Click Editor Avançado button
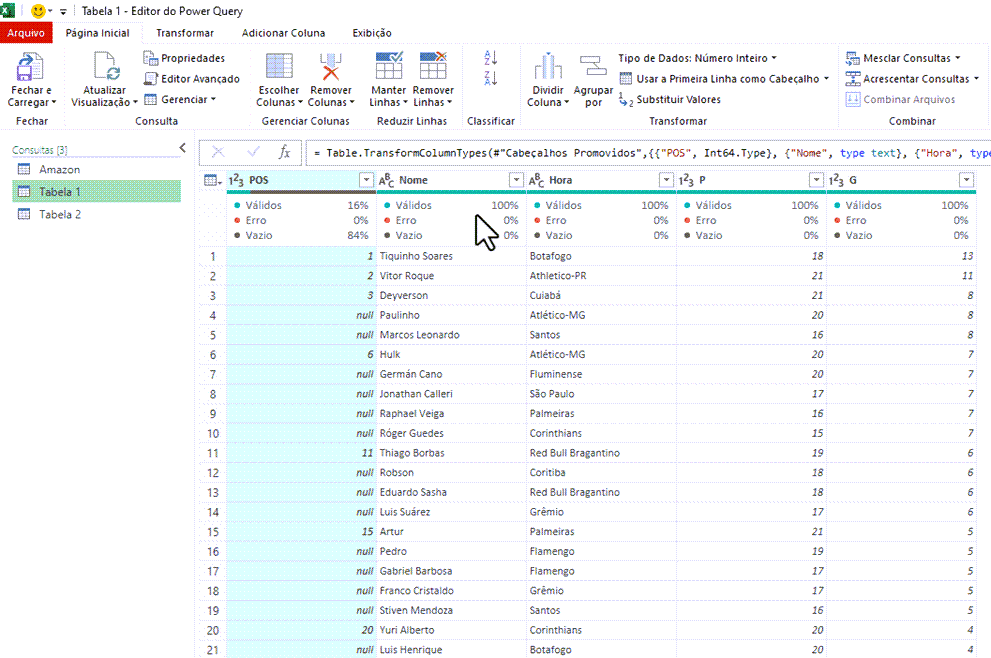 (192, 79)
